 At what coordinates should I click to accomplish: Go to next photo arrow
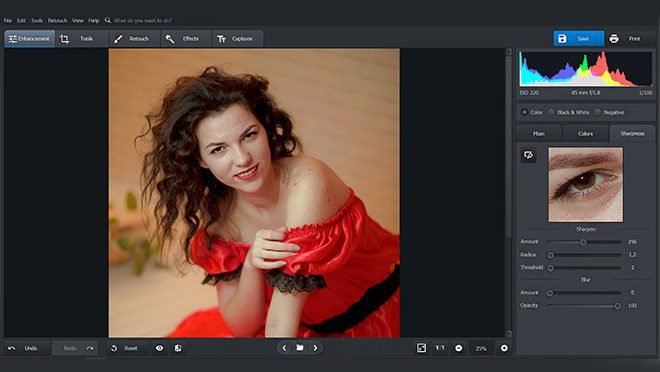tap(315, 348)
